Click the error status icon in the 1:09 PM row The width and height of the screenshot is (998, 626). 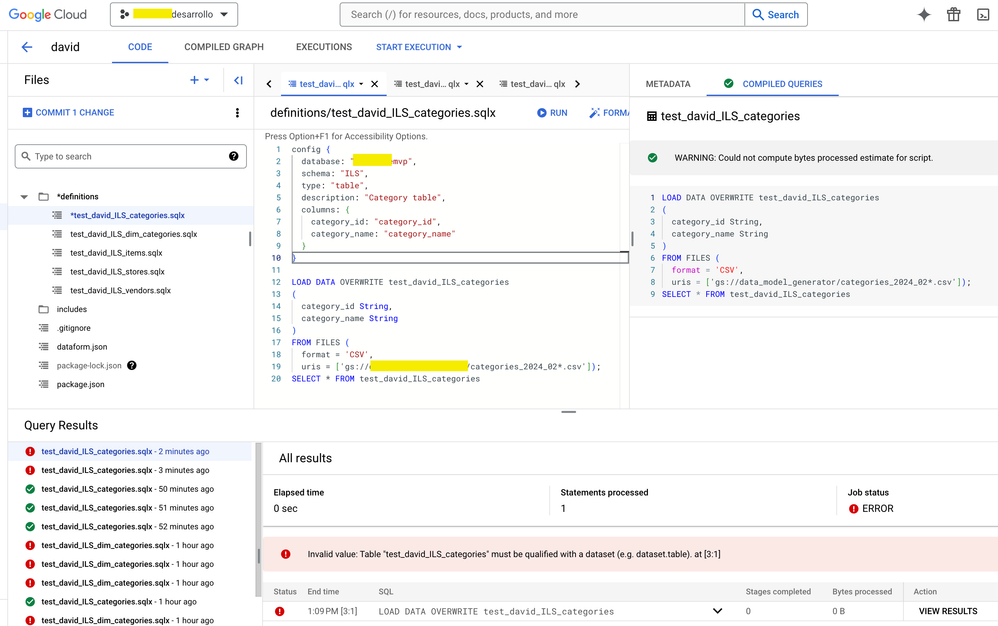pos(279,611)
